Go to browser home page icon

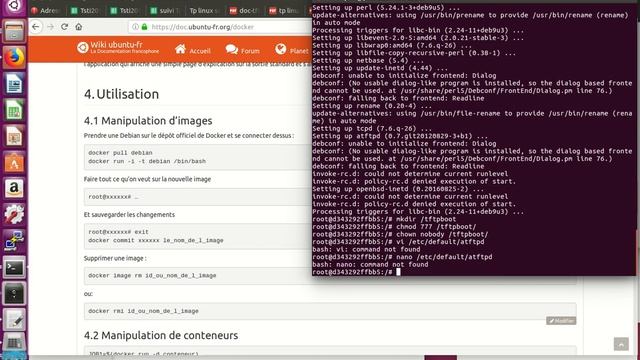point(79,27)
